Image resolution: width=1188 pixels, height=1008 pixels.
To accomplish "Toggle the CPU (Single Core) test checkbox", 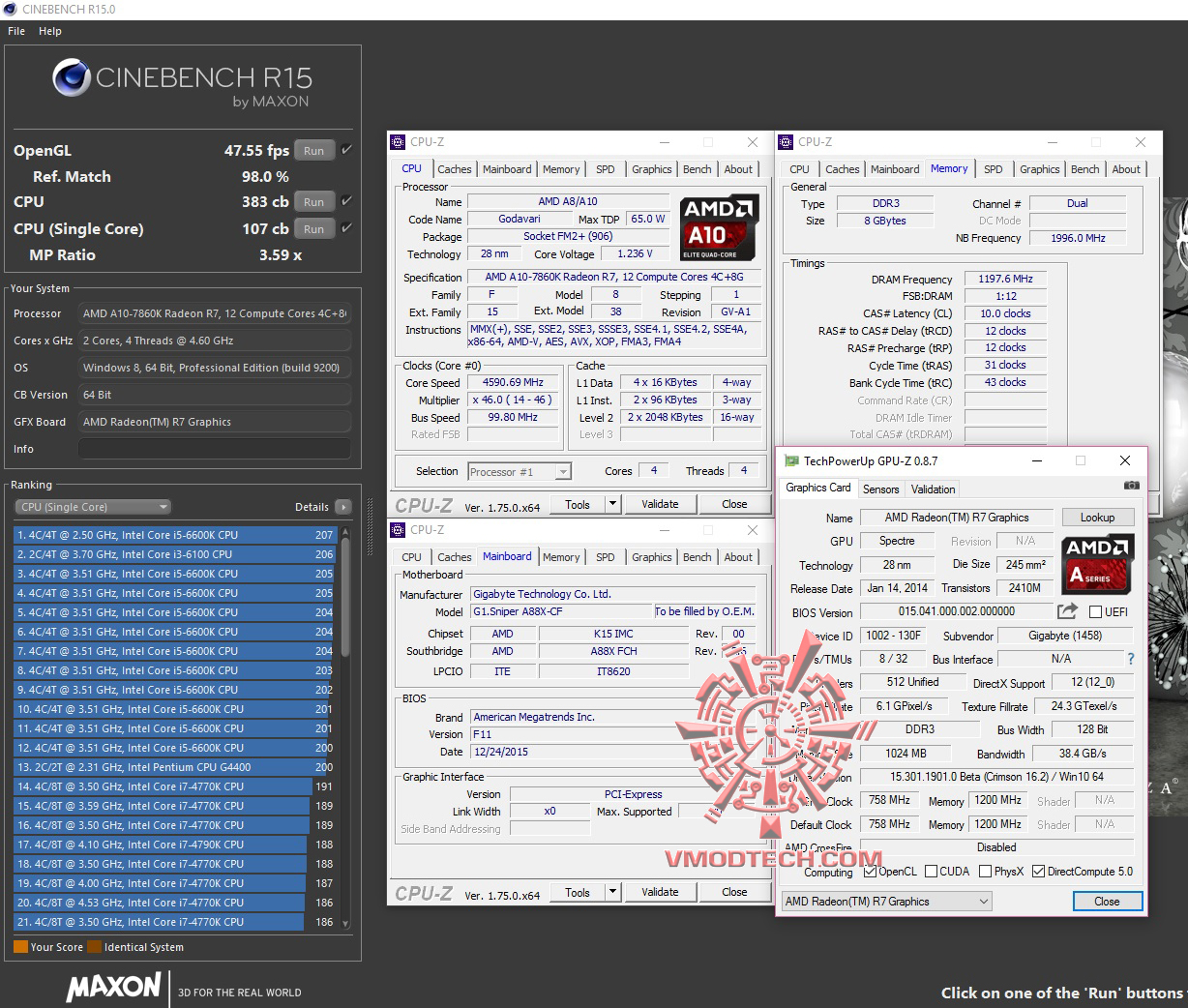I will pos(346,228).
